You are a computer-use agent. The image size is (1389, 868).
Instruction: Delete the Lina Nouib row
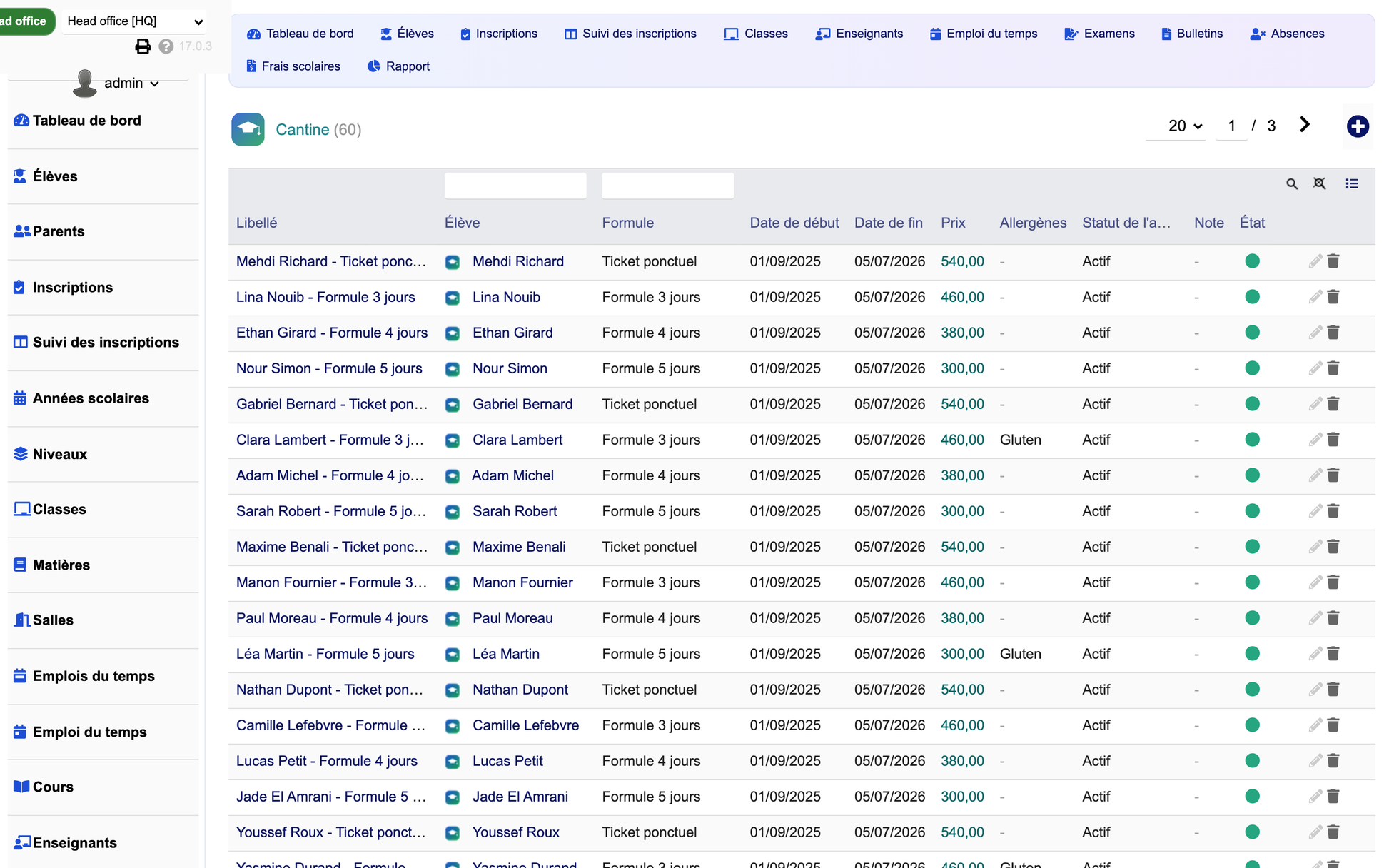coord(1333,297)
